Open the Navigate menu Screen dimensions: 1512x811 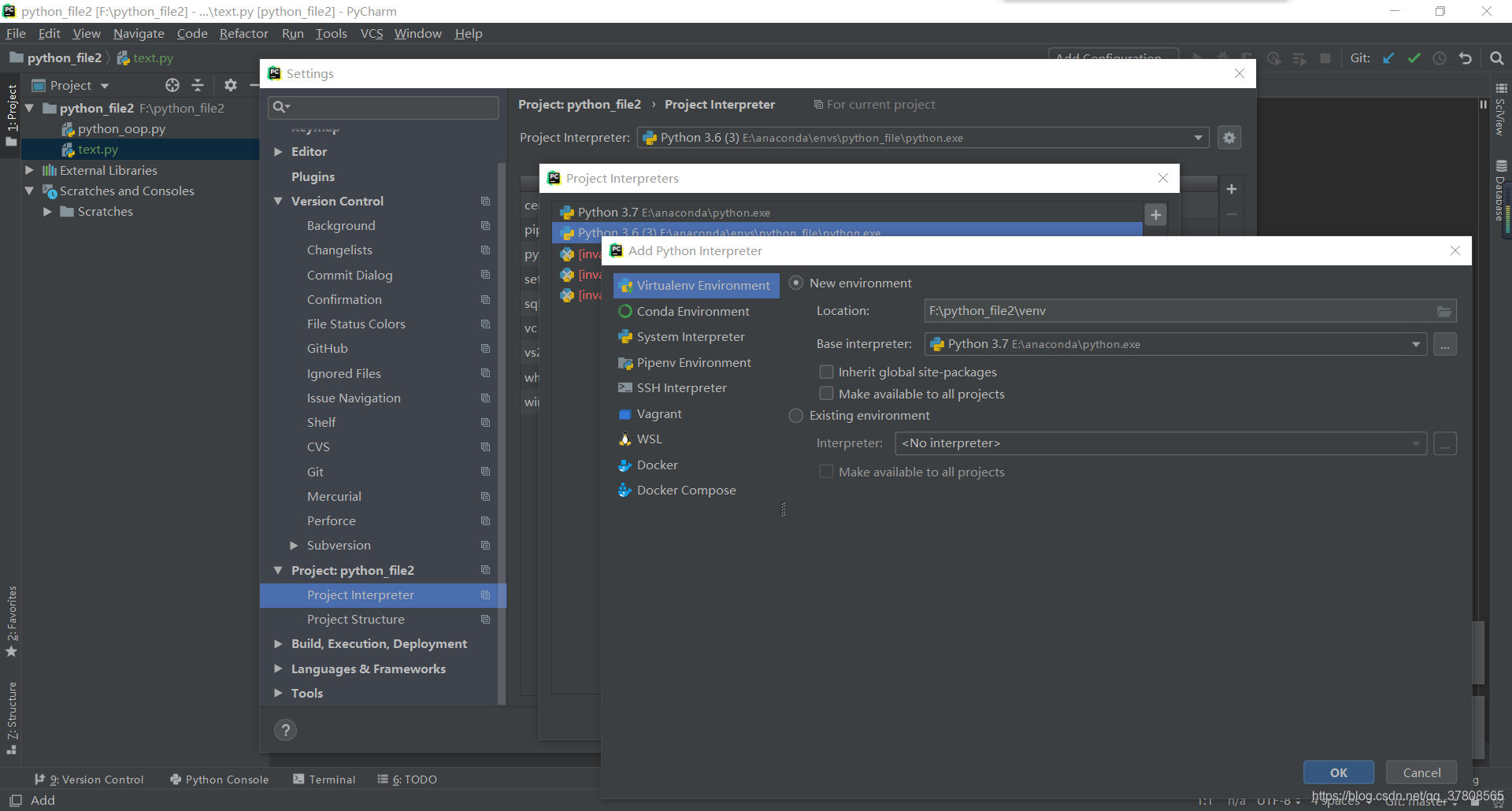click(139, 34)
